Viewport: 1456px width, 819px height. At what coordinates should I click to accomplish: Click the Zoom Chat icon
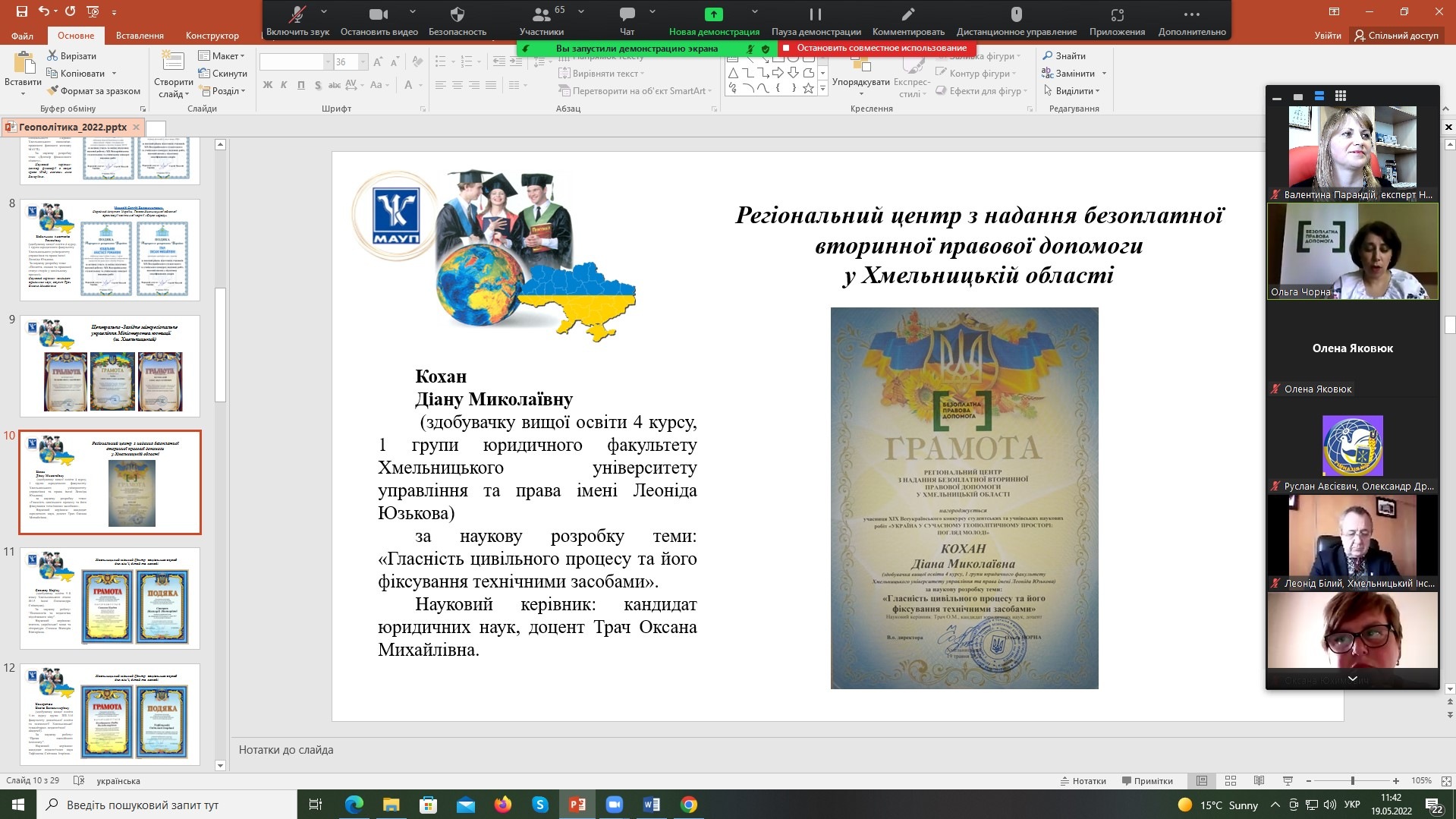click(x=627, y=14)
